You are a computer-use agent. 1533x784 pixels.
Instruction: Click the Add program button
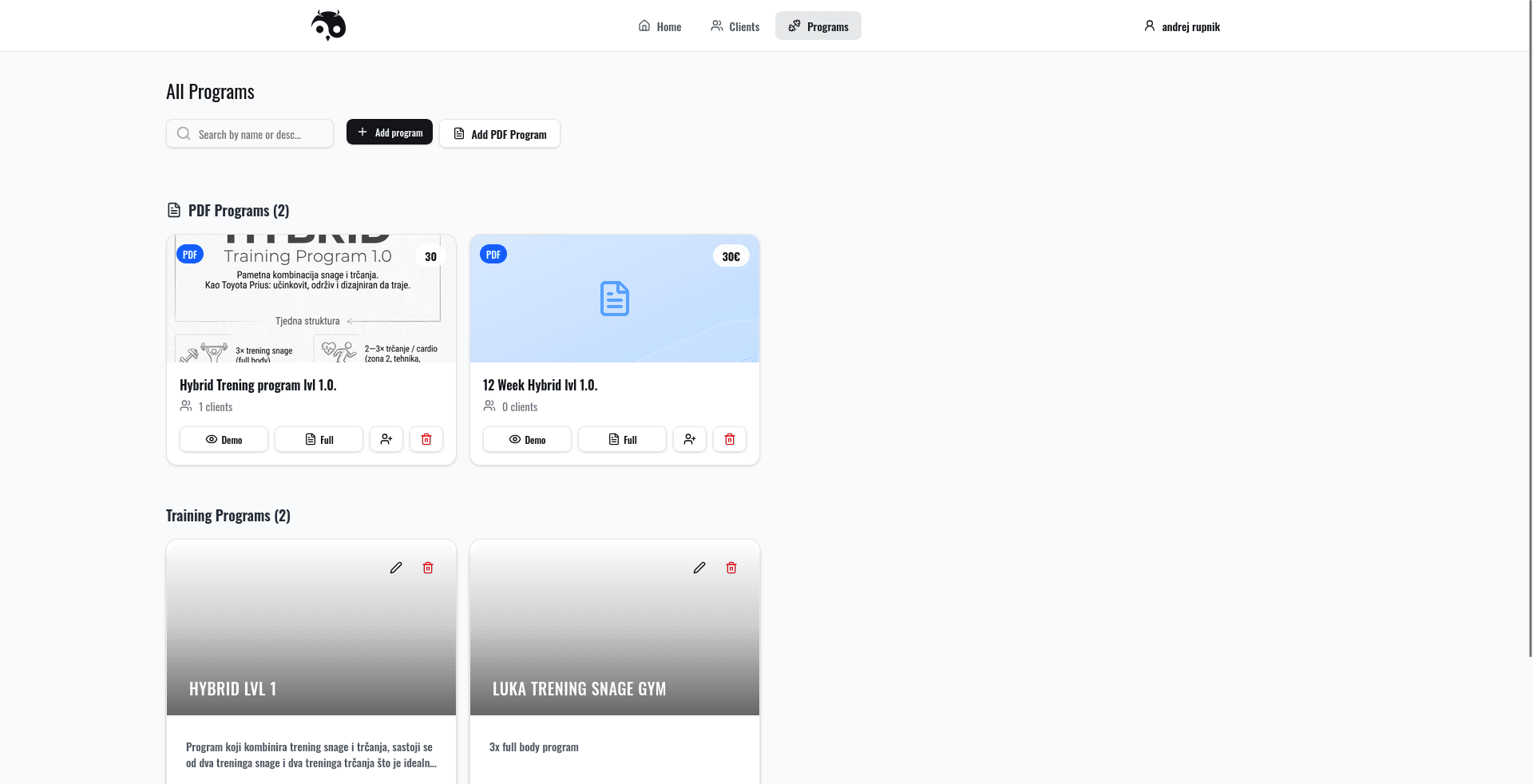389,132
